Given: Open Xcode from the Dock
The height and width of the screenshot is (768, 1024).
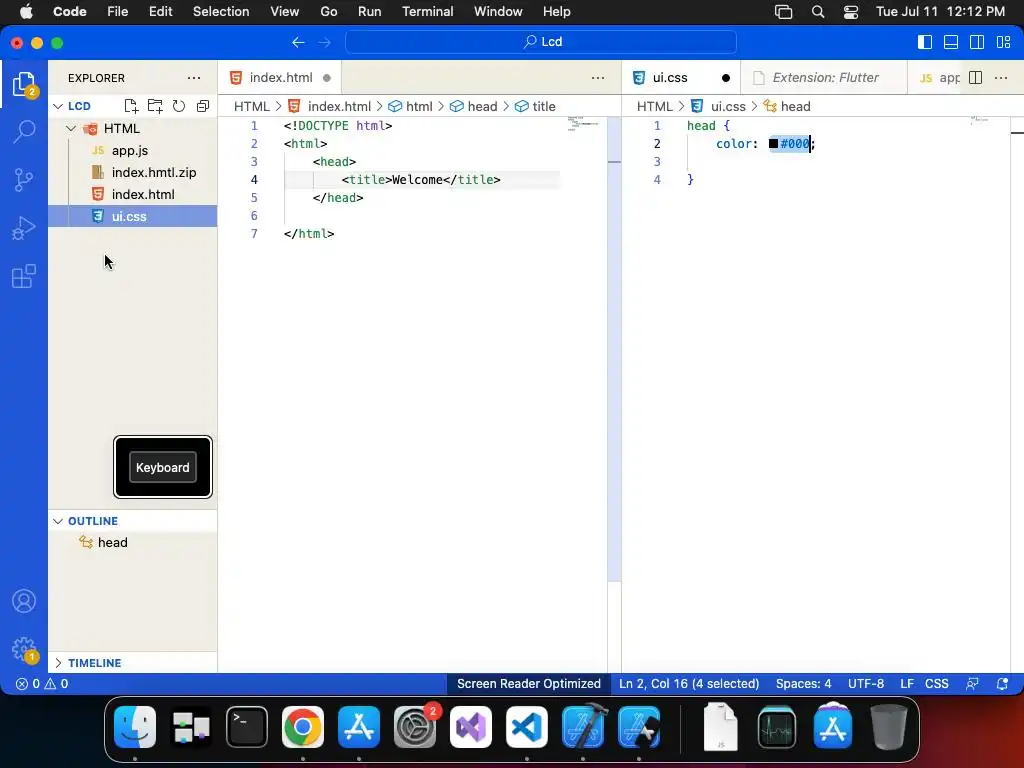Looking at the screenshot, I should coord(583,727).
